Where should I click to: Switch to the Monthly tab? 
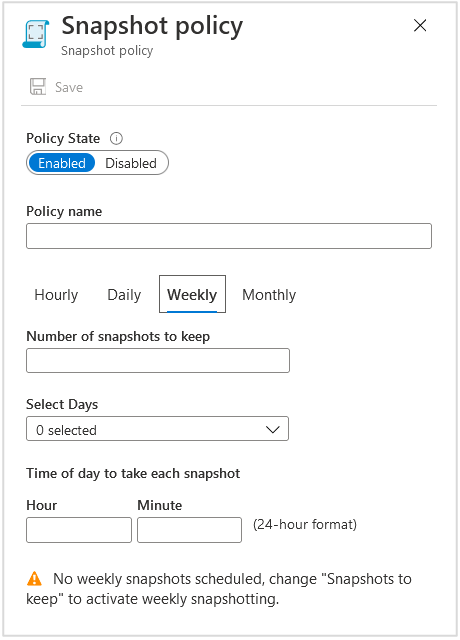click(269, 295)
